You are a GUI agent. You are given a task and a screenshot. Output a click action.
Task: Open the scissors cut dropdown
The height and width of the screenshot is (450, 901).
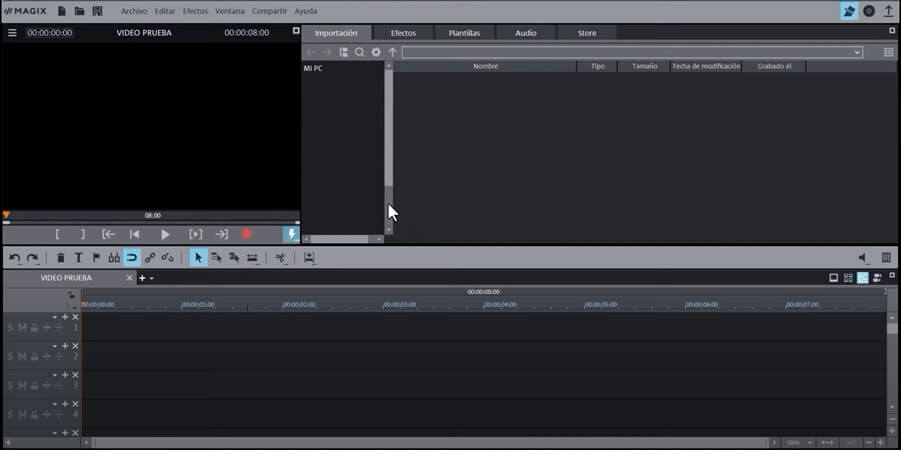point(280,258)
